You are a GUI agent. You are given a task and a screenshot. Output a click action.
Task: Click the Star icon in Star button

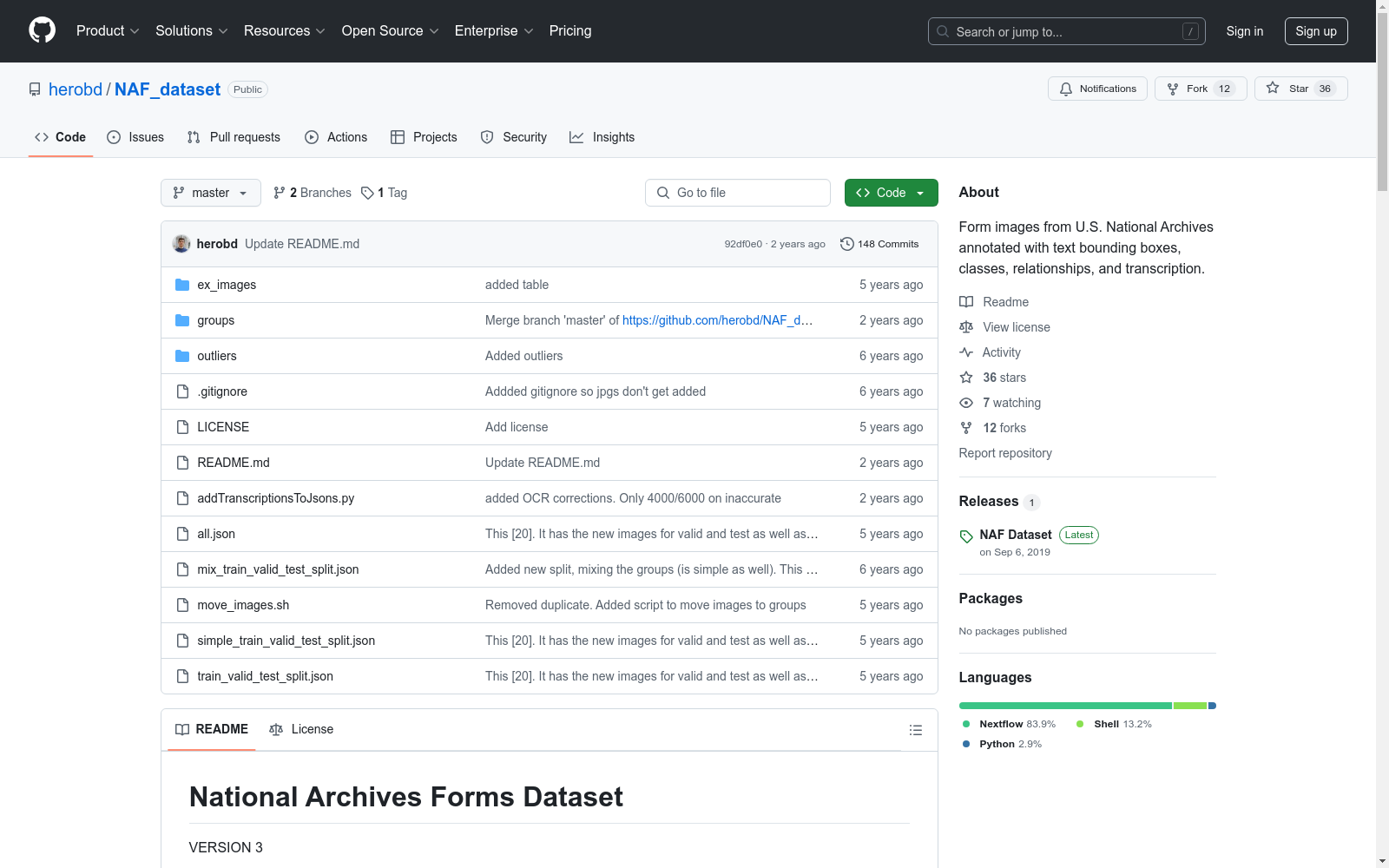tap(1273, 88)
